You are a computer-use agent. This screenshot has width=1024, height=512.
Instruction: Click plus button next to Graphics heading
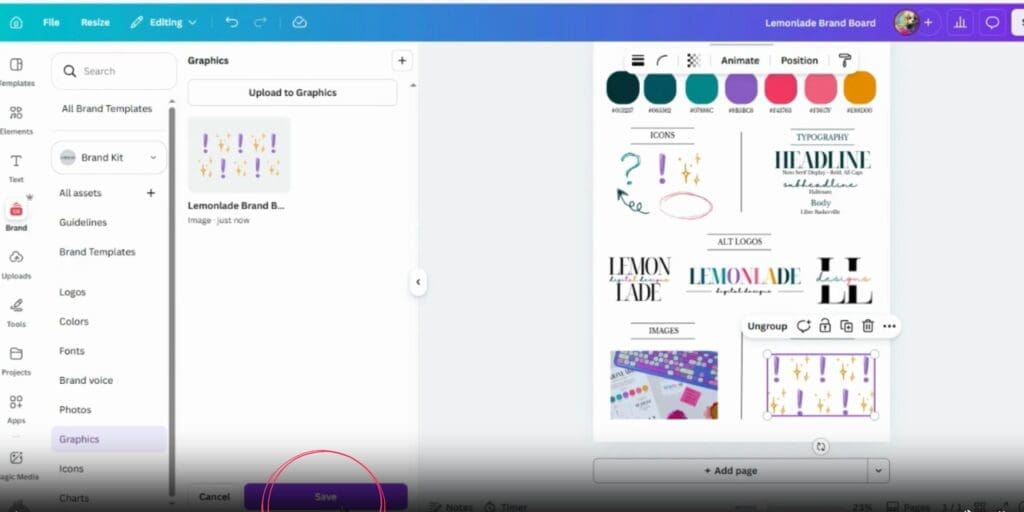click(402, 61)
